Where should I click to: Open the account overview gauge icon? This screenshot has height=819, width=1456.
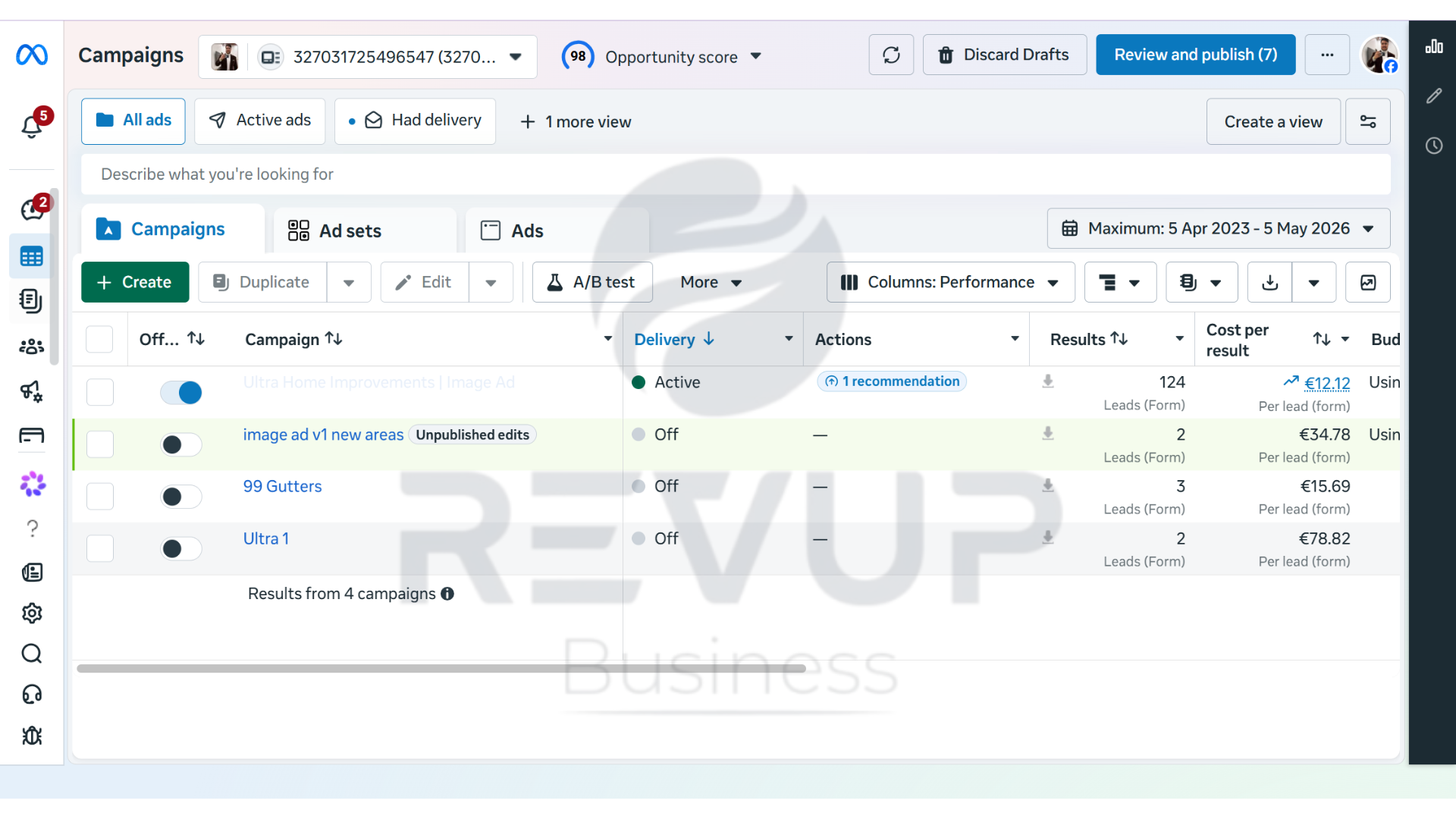(x=32, y=209)
